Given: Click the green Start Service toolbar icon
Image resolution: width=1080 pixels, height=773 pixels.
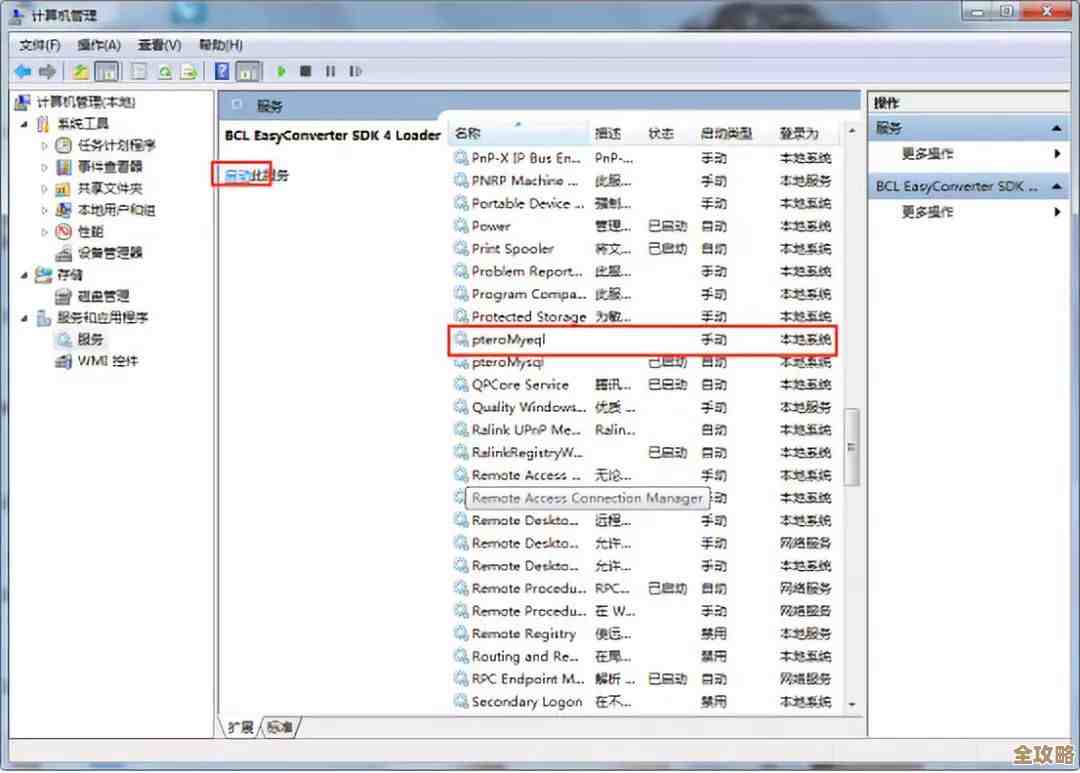Looking at the screenshot, I should tap(282, 72).
